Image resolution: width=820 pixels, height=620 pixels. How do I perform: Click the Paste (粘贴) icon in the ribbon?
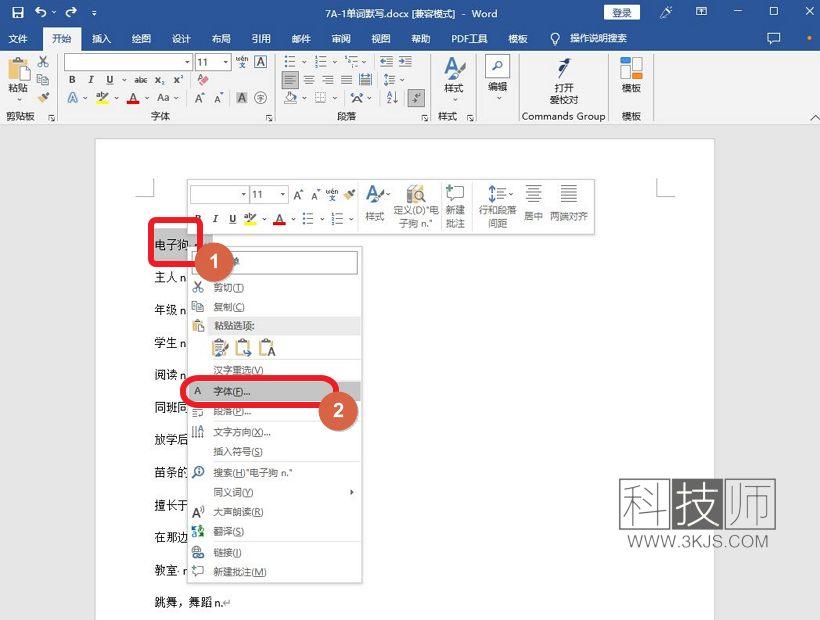[x=18, y=70]
